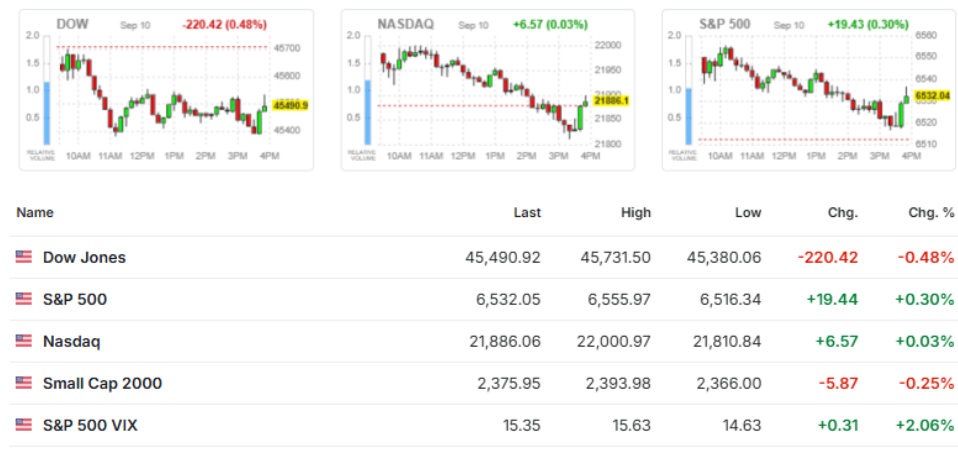Viewport: 958px width, 456px height.
Task: Select VIX low value 14.63
Action: pyautogui.click(x=744, y=425)
